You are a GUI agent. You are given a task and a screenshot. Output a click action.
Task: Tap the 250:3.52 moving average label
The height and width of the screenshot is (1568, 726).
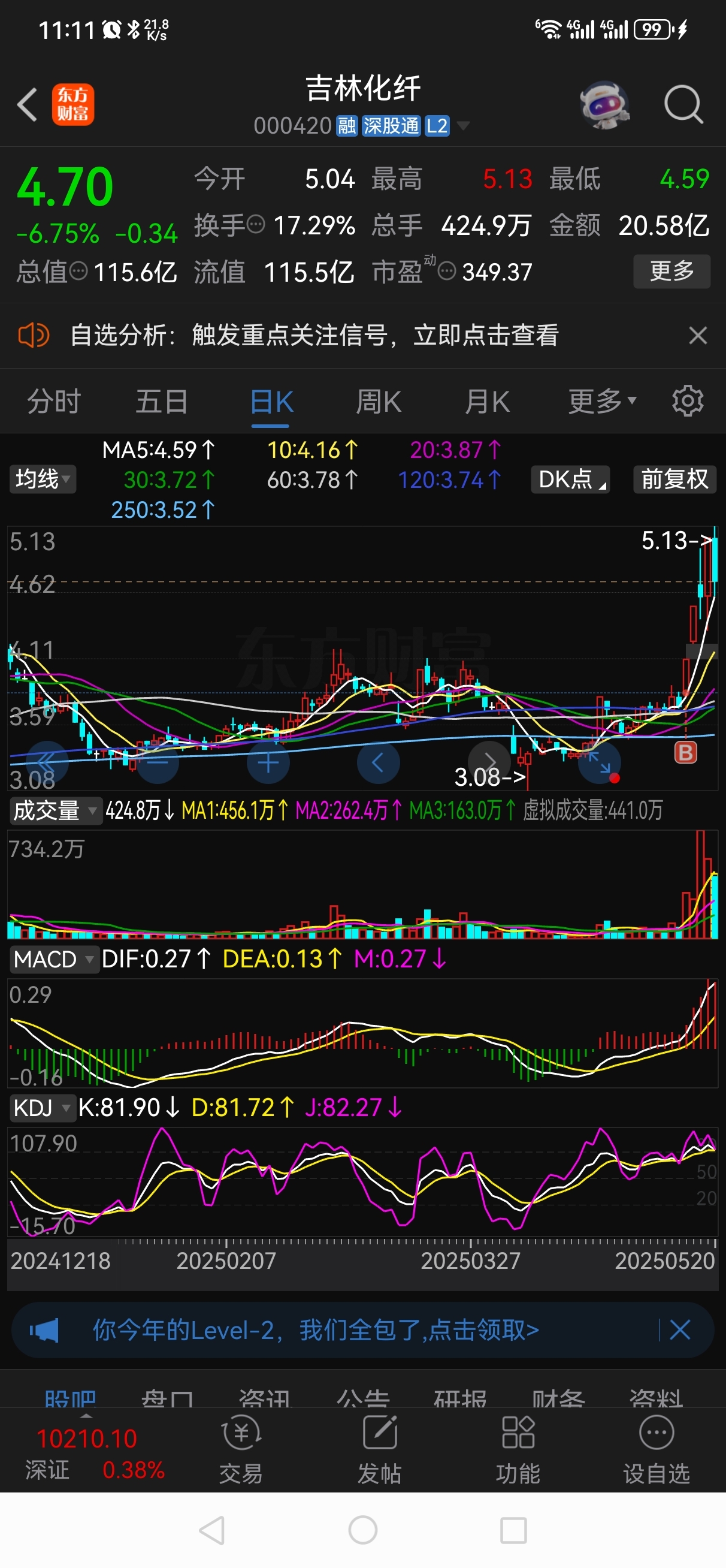162,509
